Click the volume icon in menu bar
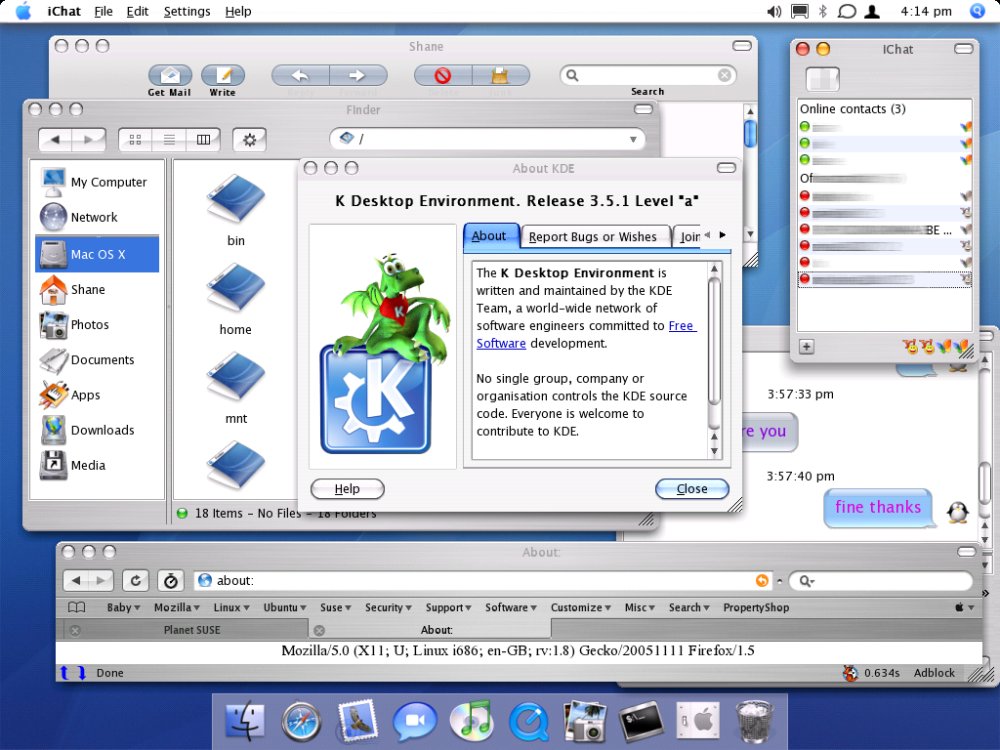The height and width of the screenshot is (750, 1000). (x=774, y=11)
